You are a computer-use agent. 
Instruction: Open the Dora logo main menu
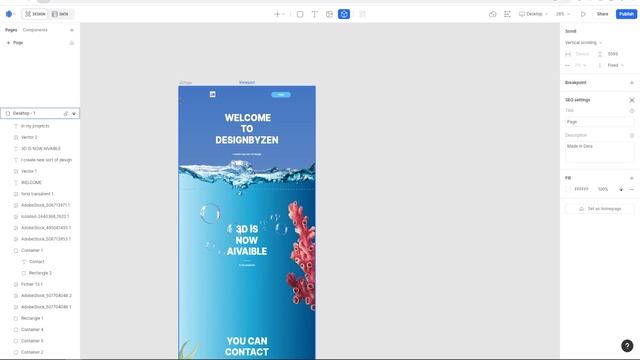10,14
